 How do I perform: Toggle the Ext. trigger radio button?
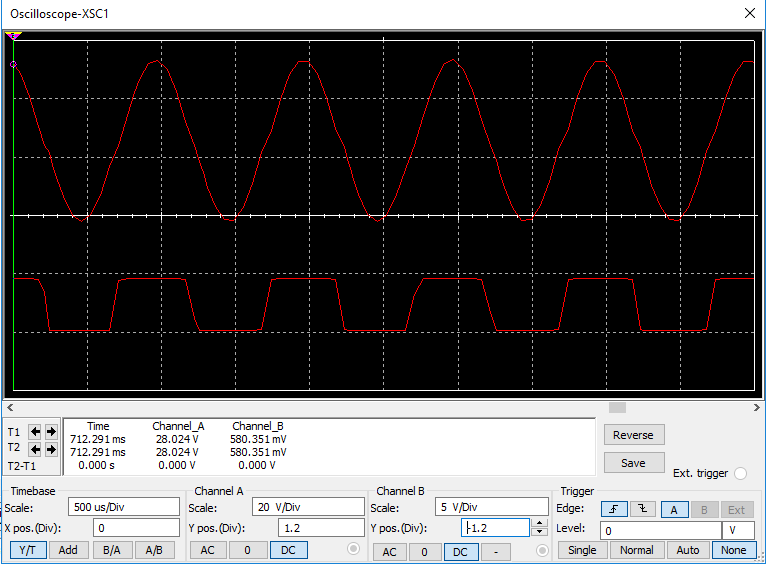coord(740,474)
